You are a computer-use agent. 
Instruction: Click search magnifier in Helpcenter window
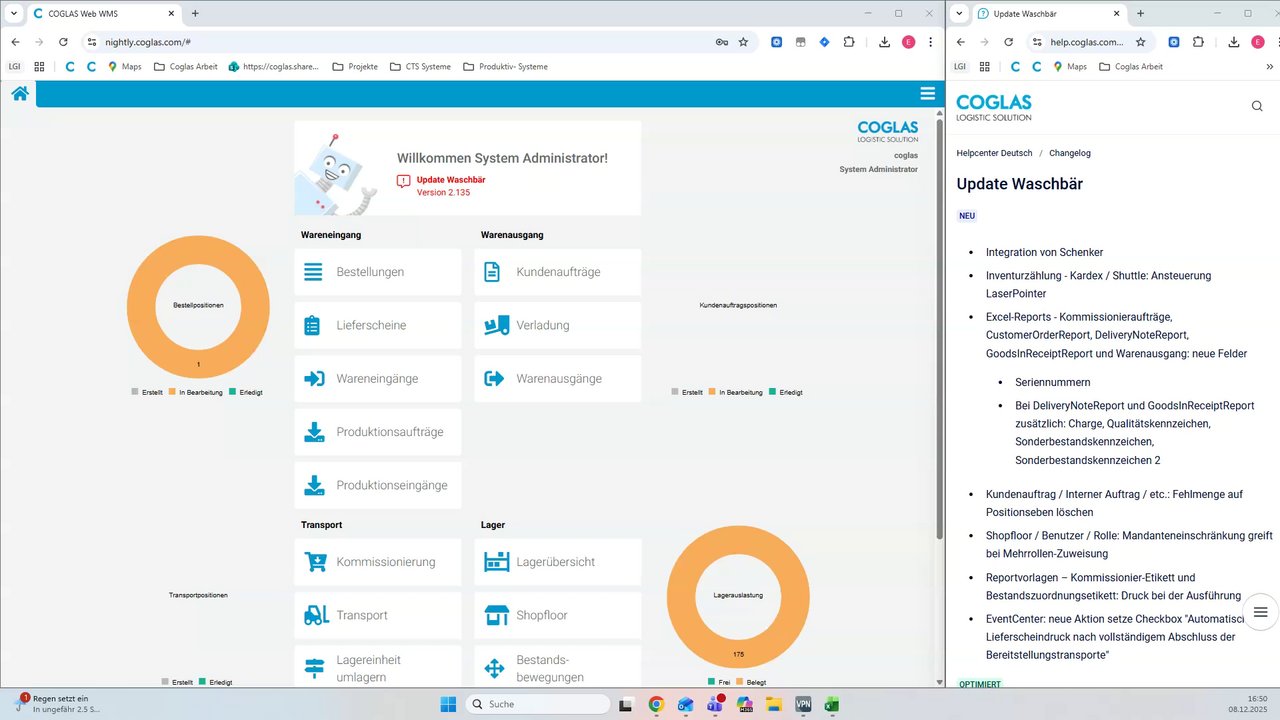[x=1257, y=106]
